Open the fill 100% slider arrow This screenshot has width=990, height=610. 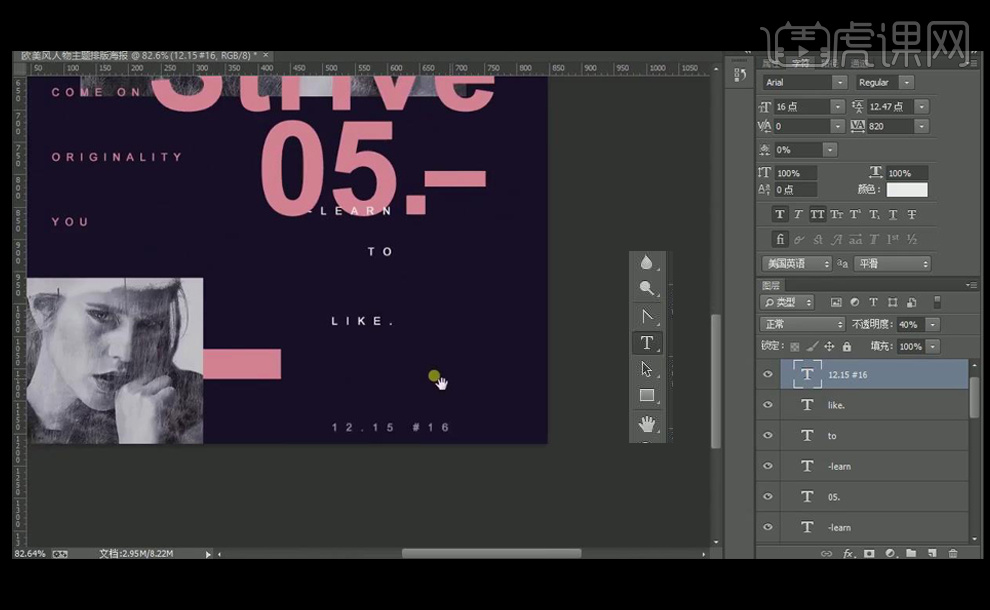933,346
